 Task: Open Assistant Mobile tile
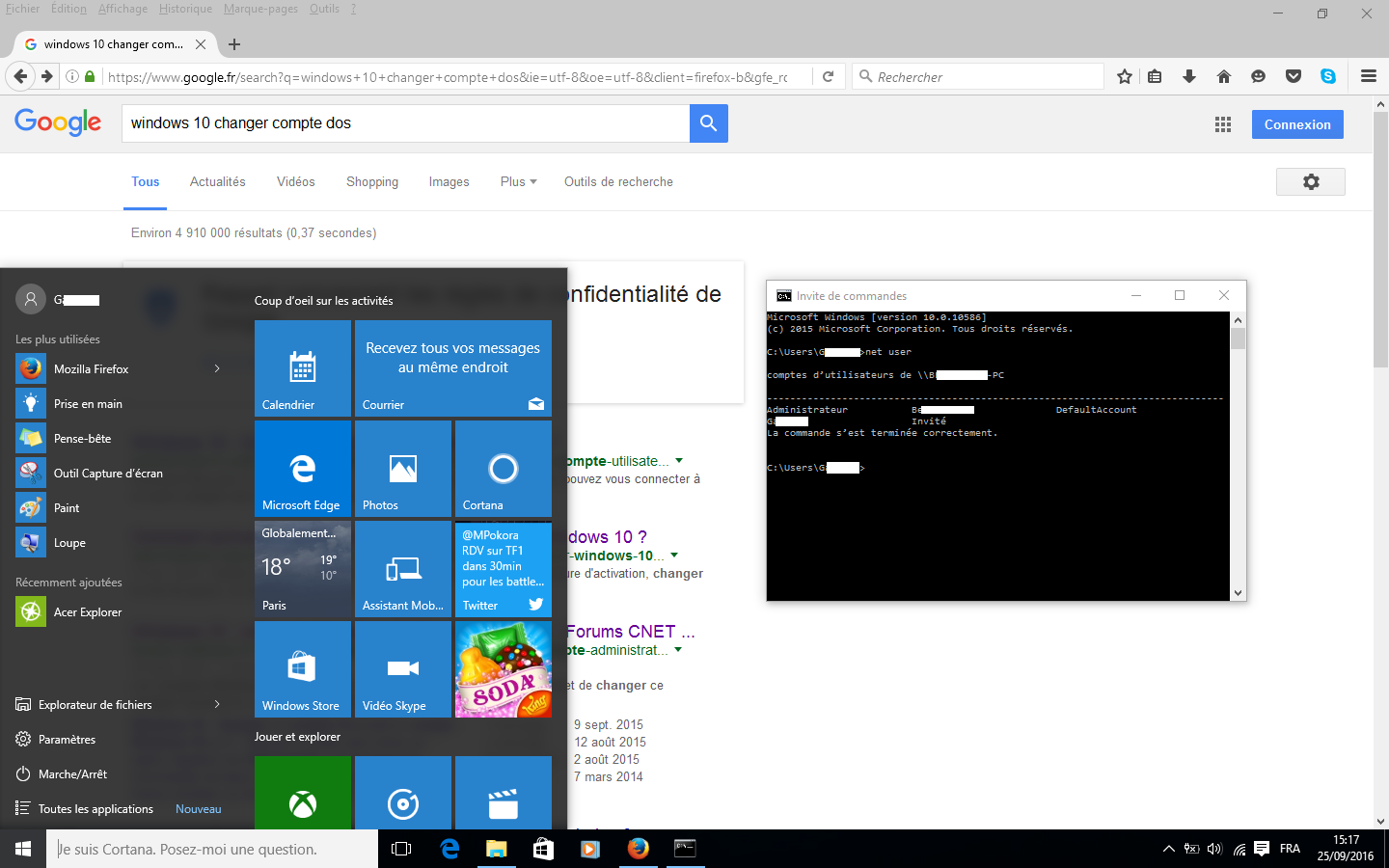tap(403, 569)
